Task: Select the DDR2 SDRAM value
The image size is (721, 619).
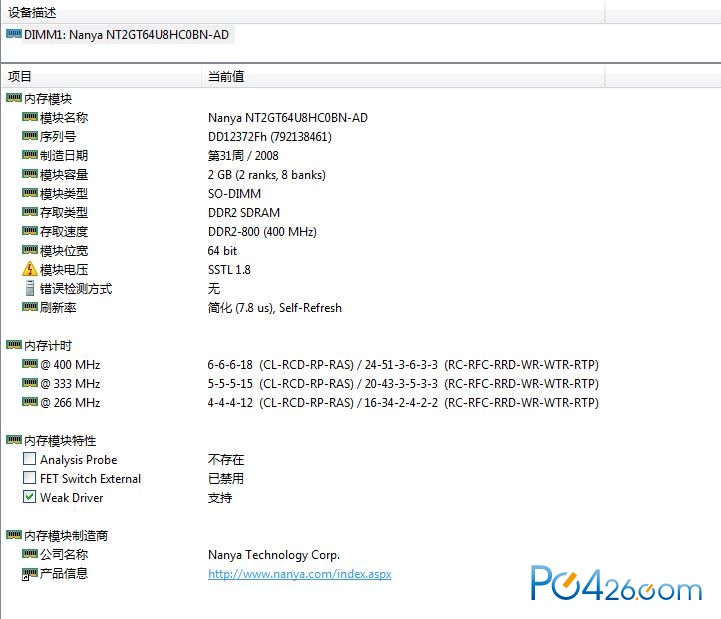Action: tap(244, 212)
